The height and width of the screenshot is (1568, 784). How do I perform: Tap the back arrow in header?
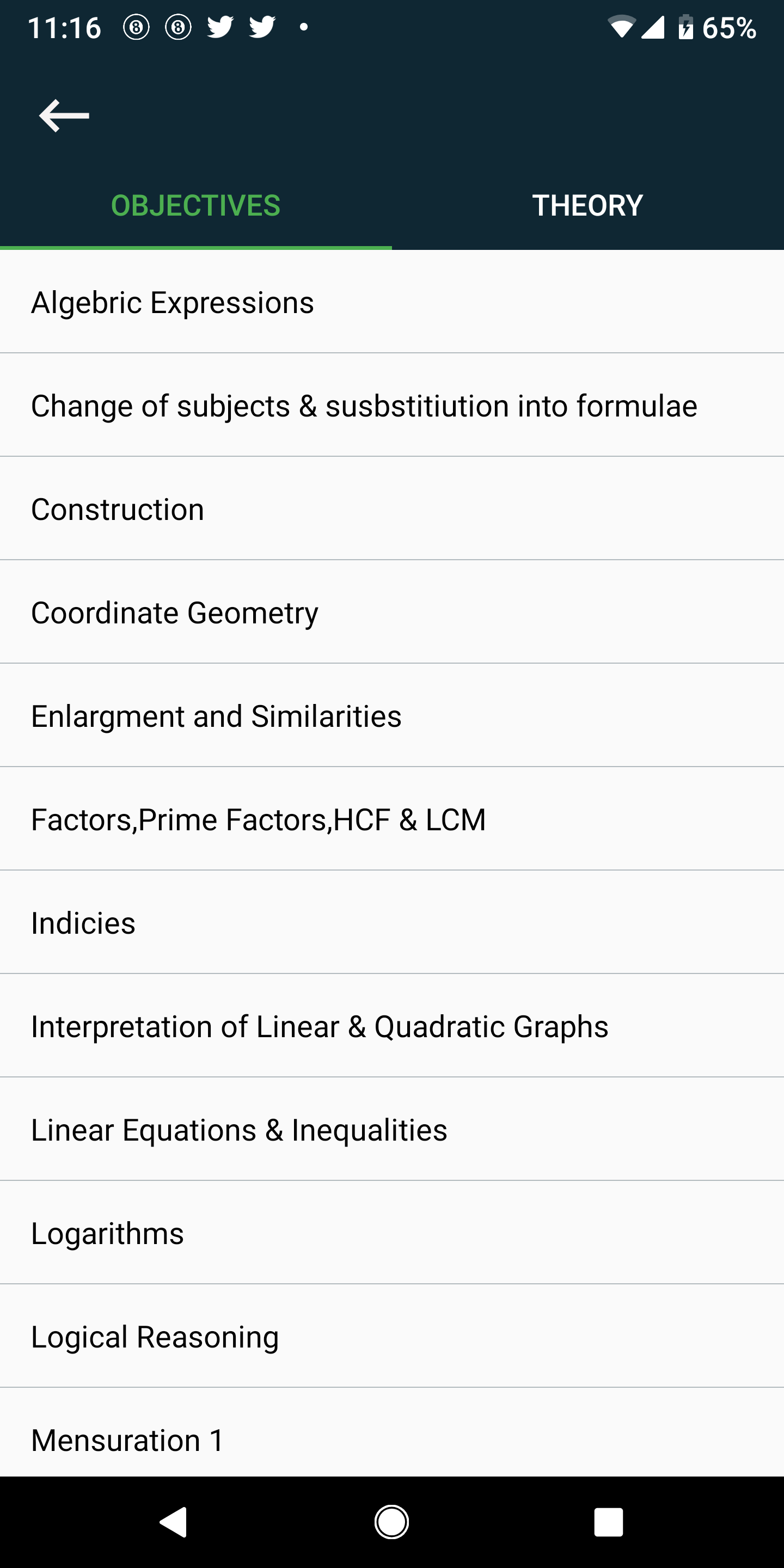click(x=64, y=115)
